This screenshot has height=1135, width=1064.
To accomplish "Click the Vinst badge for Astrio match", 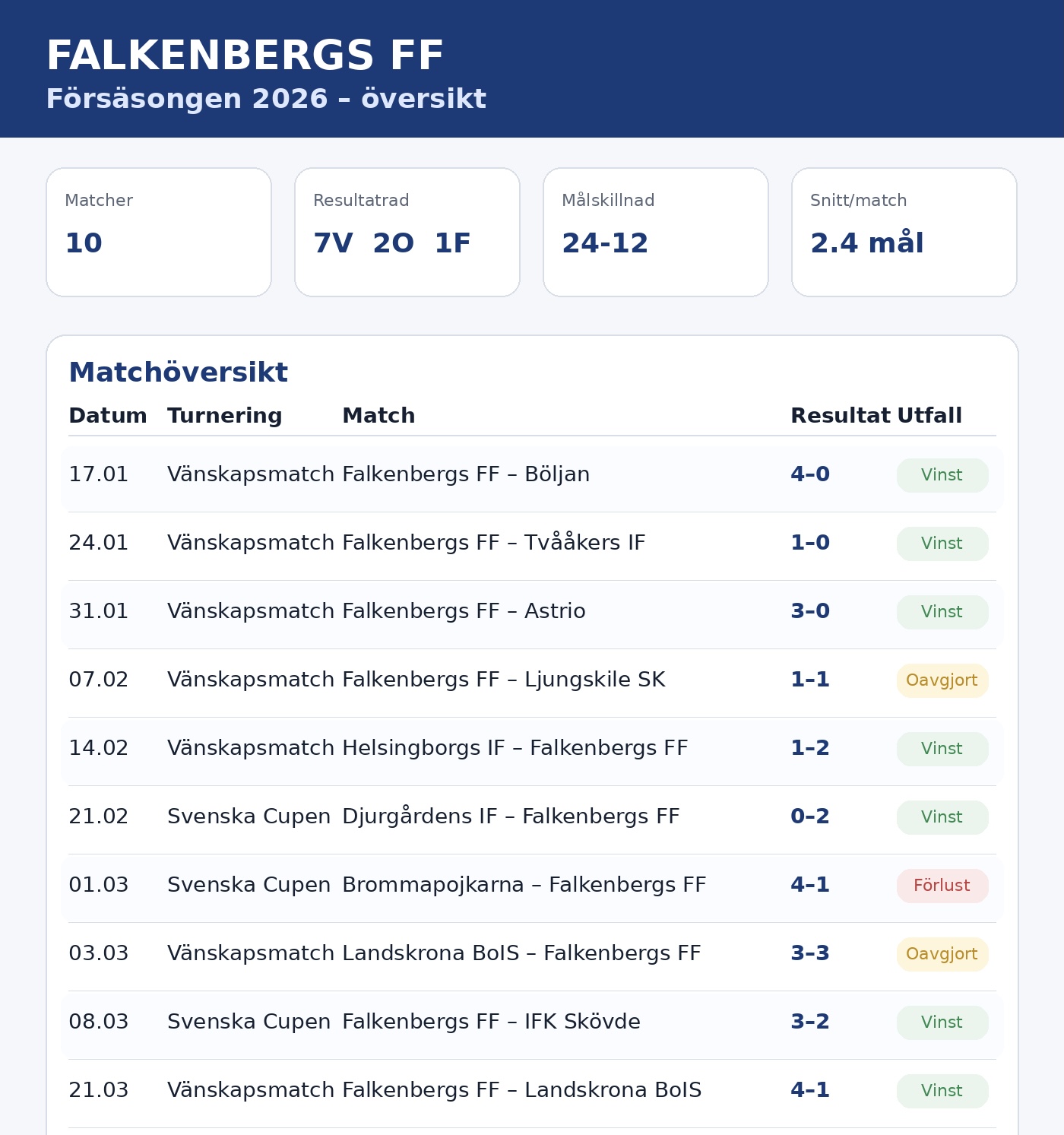I will tap(942, 612).
